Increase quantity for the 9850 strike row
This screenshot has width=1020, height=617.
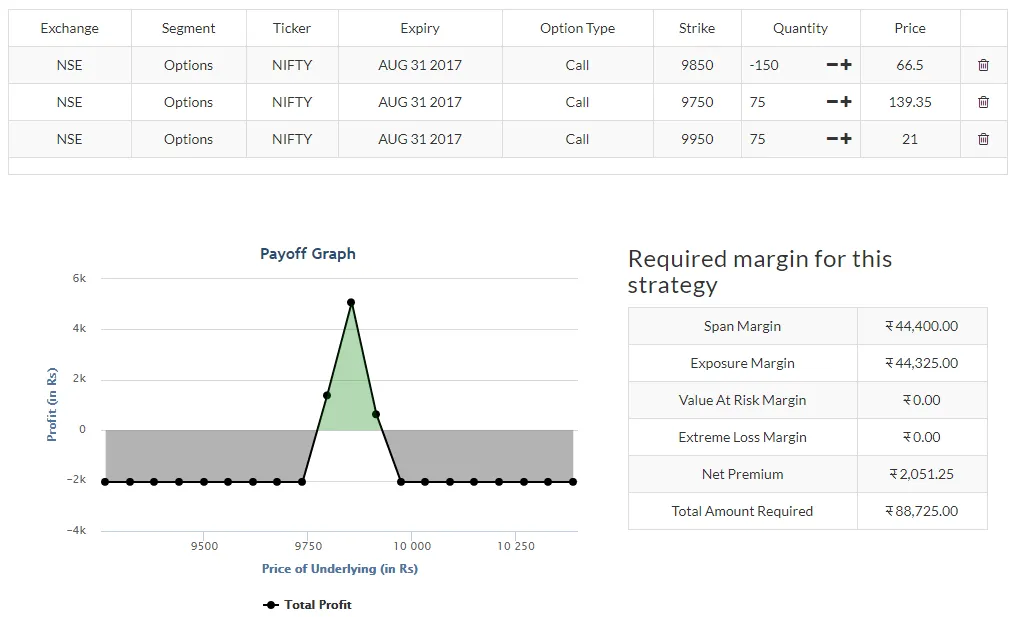click(846, 64)
